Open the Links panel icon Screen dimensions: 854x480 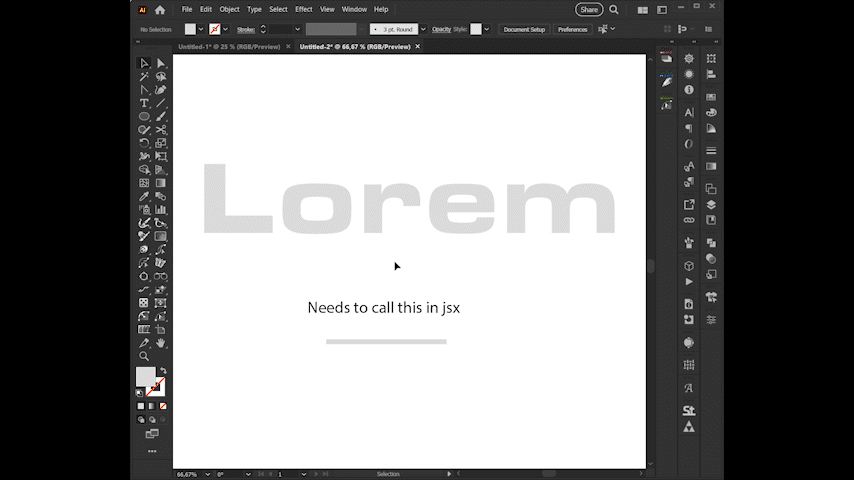point(689,220)
